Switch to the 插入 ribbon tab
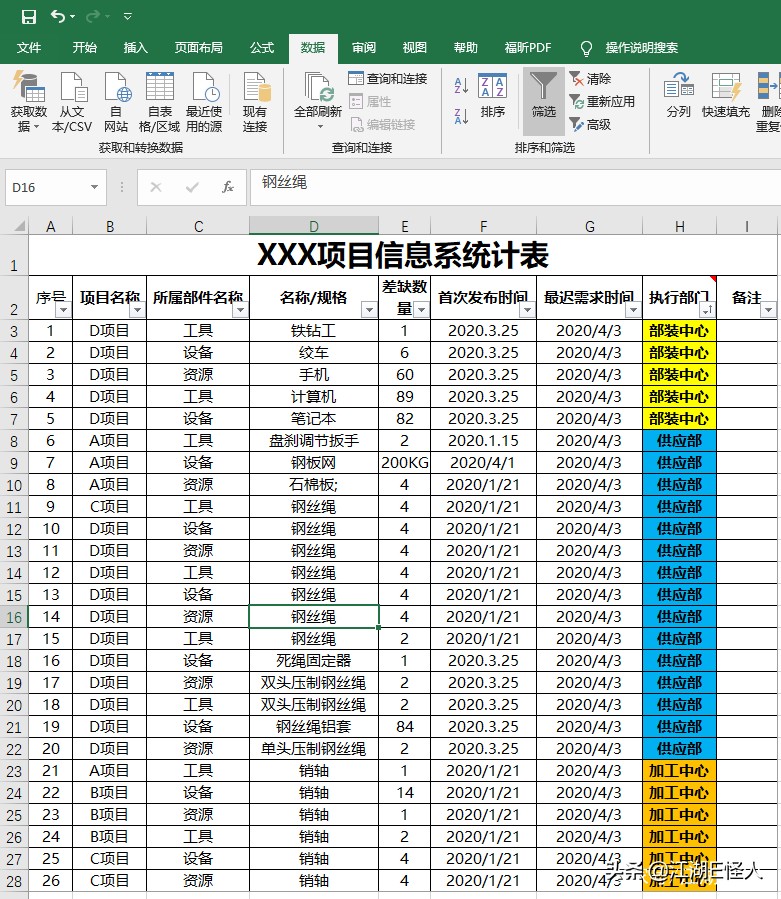 (135, 48)
